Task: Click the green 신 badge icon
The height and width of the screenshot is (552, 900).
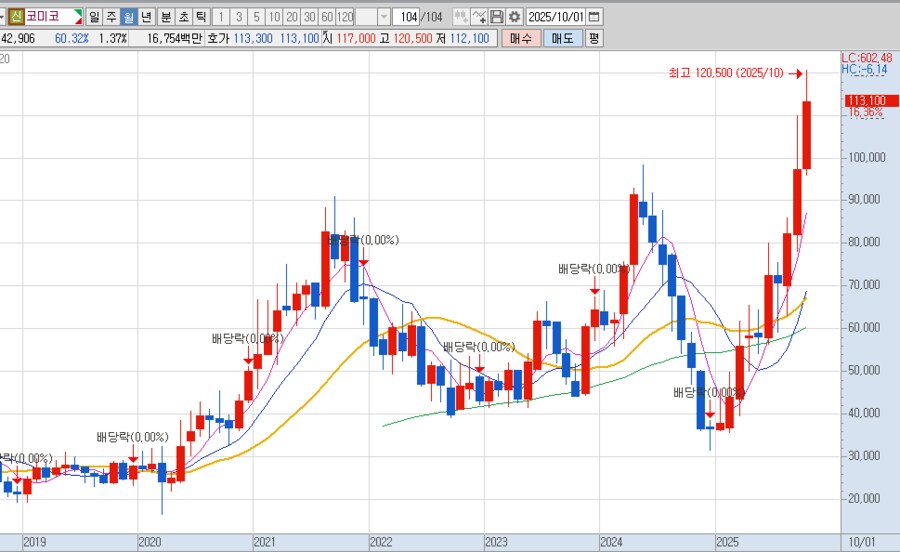Action: 17,17
